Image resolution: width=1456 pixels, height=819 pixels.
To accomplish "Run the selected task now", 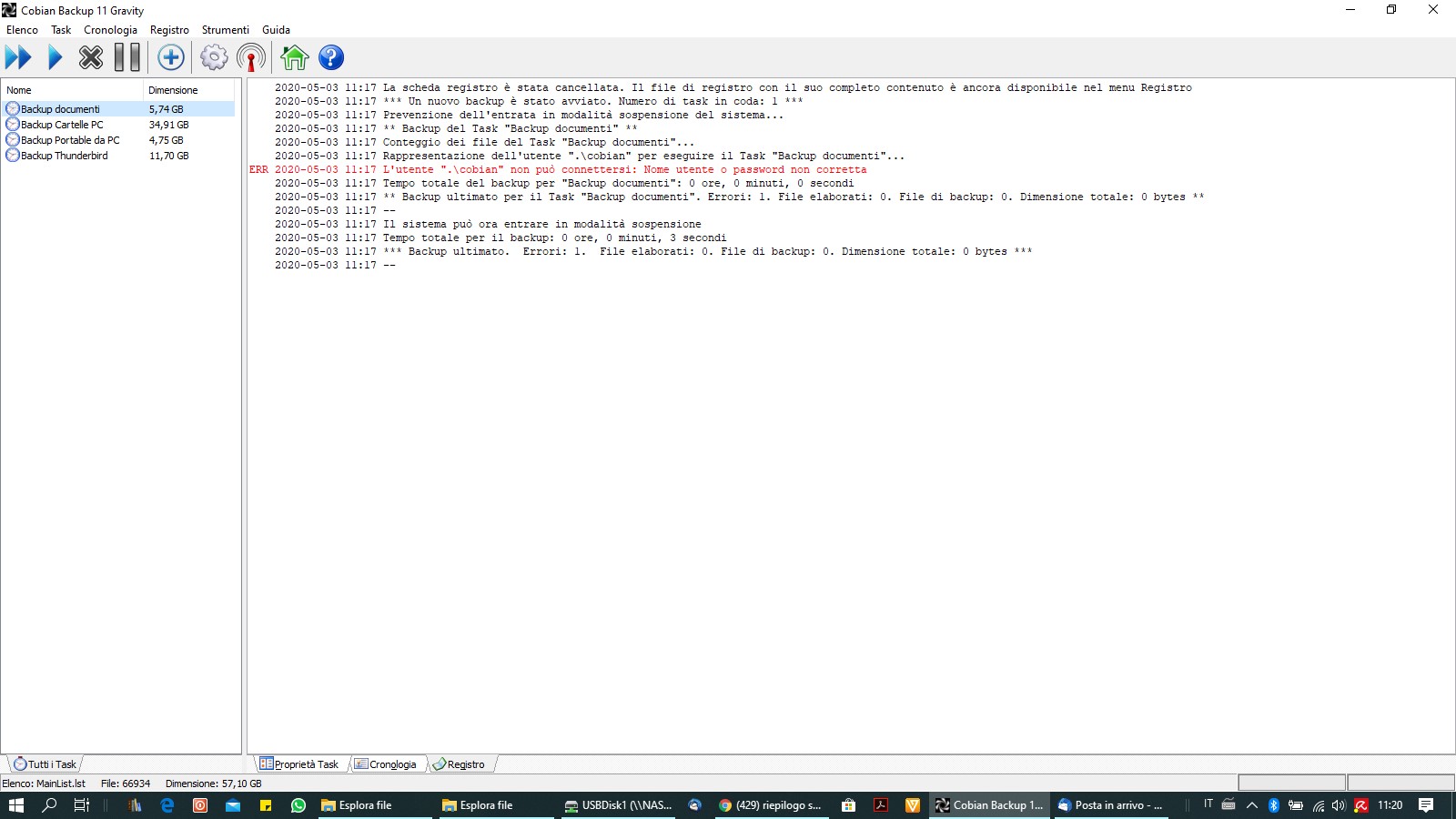I will click(55, 58).
